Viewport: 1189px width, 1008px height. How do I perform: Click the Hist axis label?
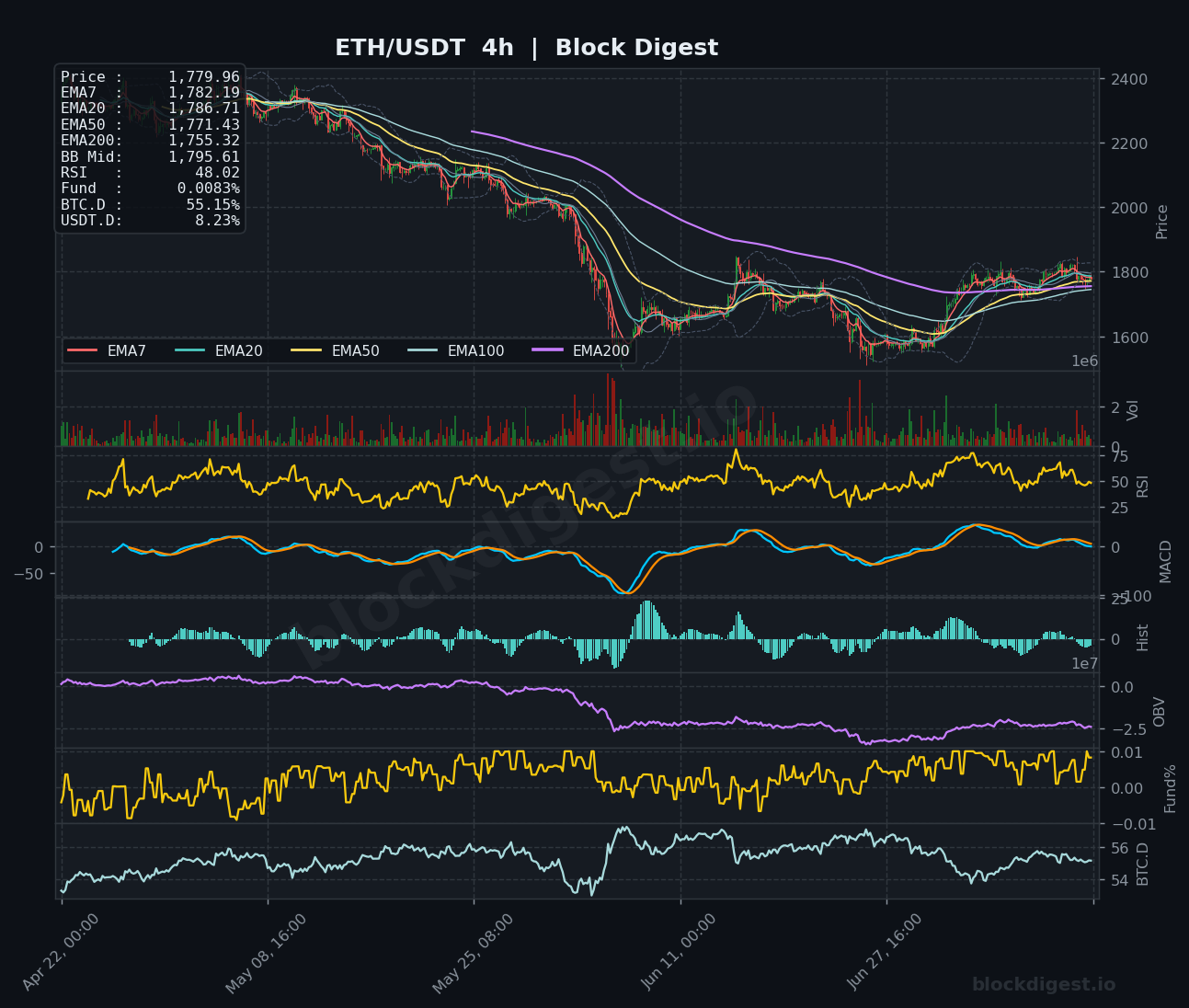[1143, 636]
